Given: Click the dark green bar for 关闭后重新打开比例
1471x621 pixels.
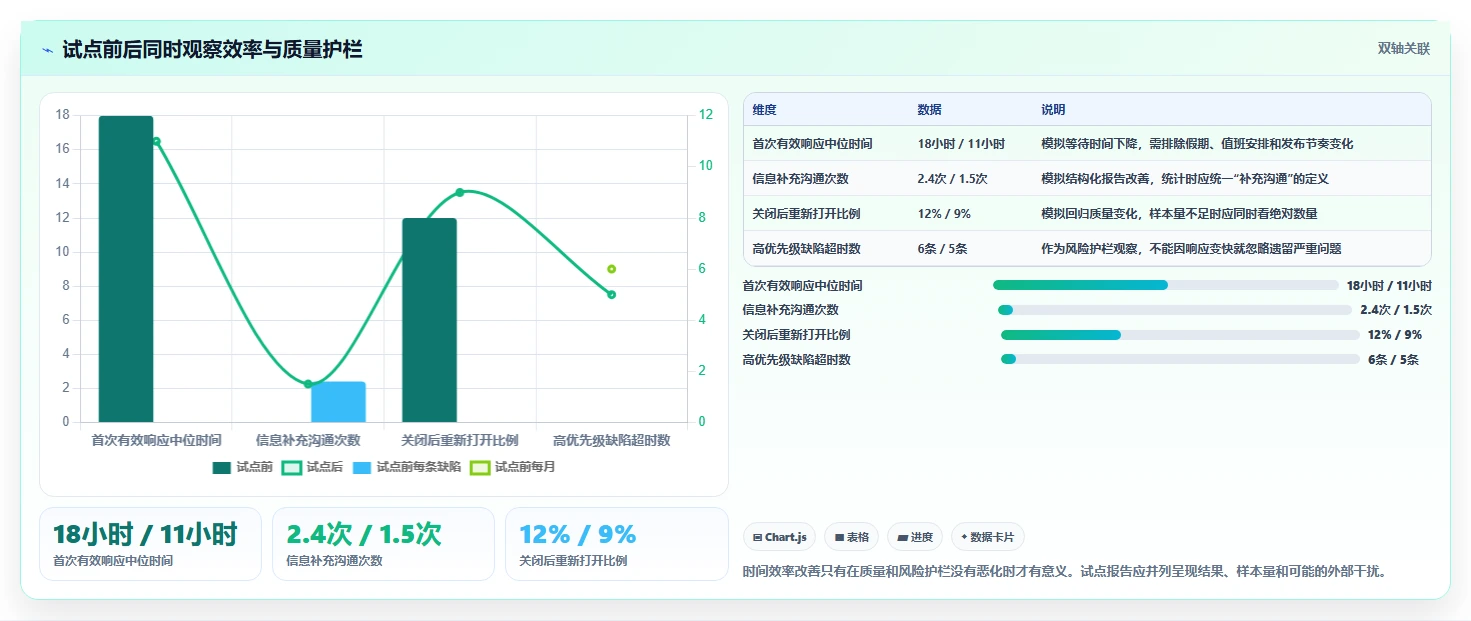Looking at the screenshot, I should [429, 320].
